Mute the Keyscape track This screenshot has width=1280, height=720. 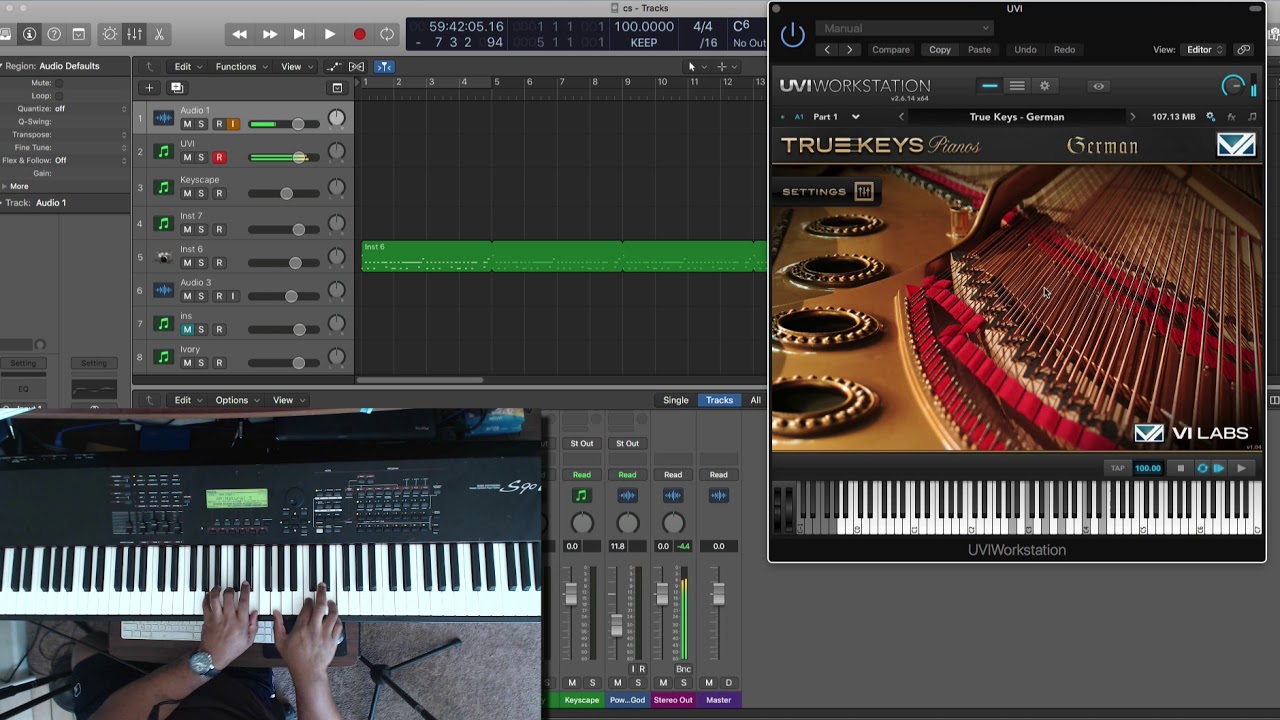coord(187,193)
